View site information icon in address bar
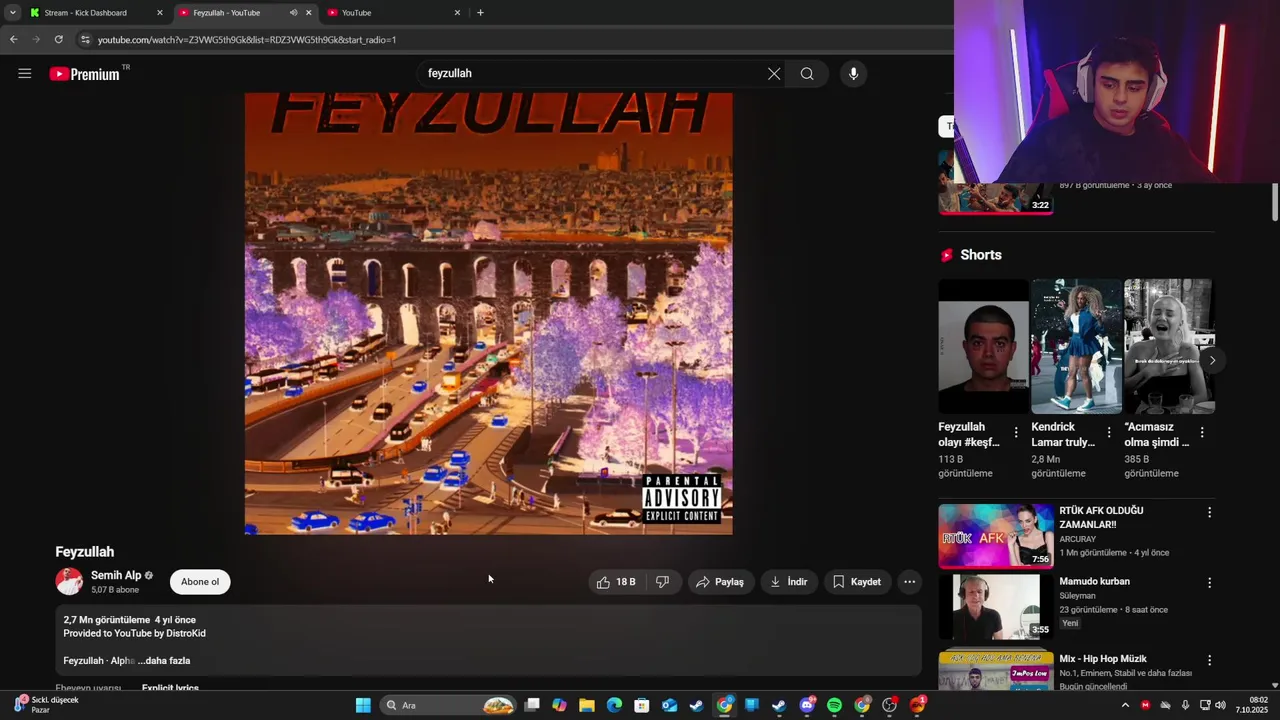Viewport: 1280px width, 720px height. 85,40
